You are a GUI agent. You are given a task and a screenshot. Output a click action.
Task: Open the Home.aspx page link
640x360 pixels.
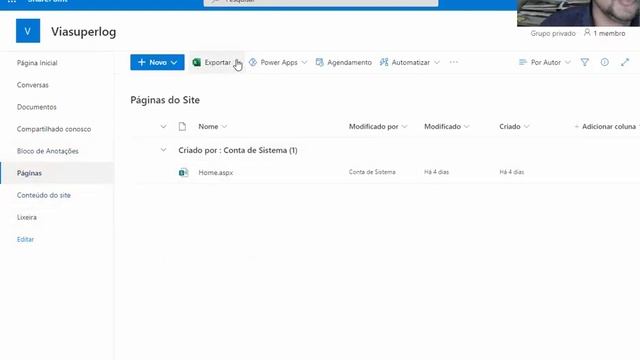216,173
